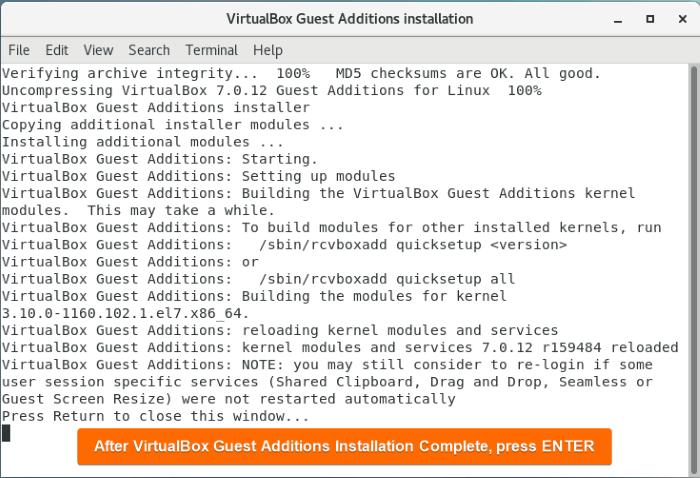Click the terminal cursor block at the prompt

coord(6,433)
